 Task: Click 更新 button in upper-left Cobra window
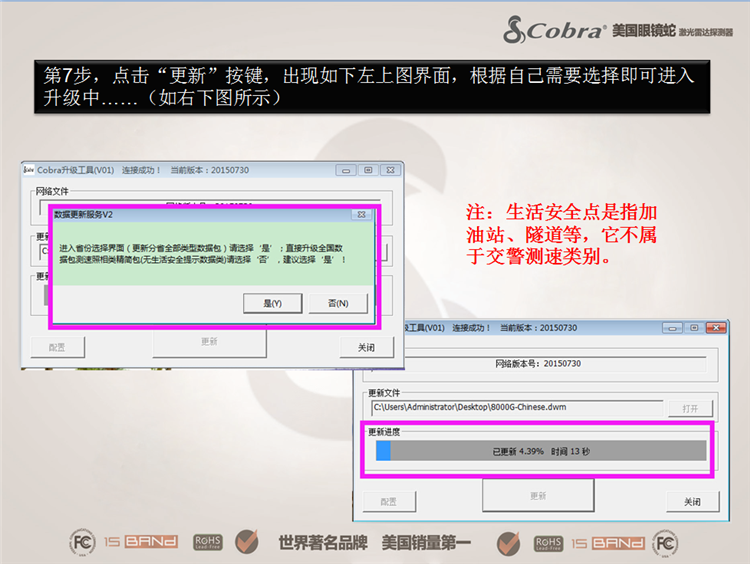(x=210, y=342)
